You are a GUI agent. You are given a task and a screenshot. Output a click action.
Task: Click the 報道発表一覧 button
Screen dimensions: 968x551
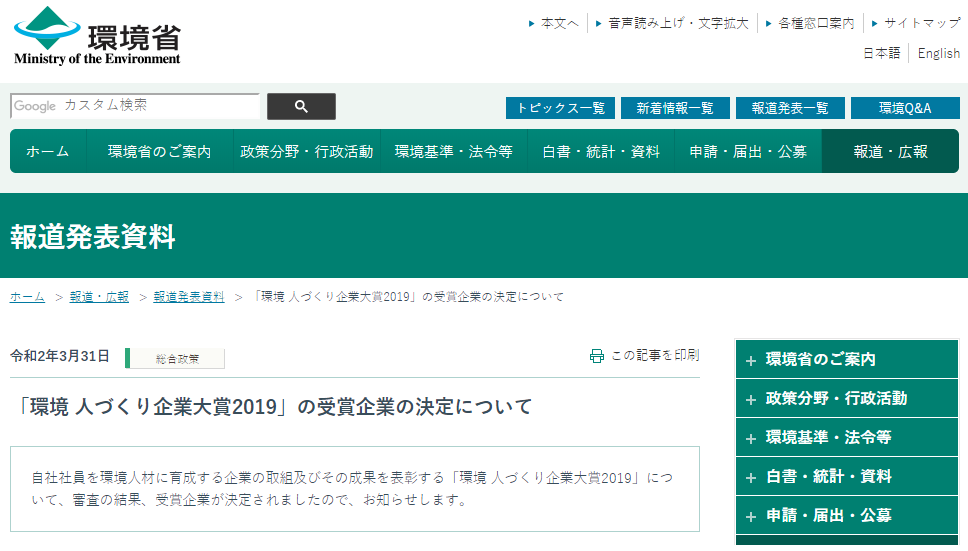[x=790, y=108]
